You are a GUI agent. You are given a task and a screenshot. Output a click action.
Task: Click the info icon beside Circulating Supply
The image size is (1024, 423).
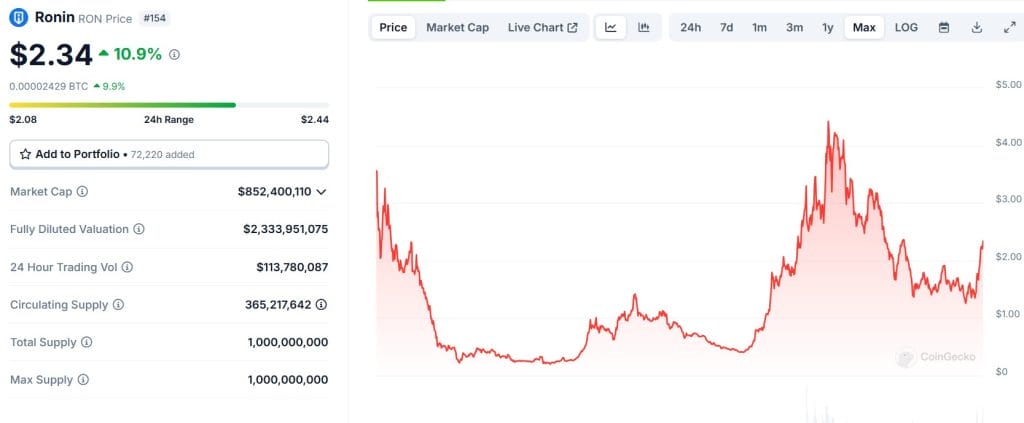[118, 305]
